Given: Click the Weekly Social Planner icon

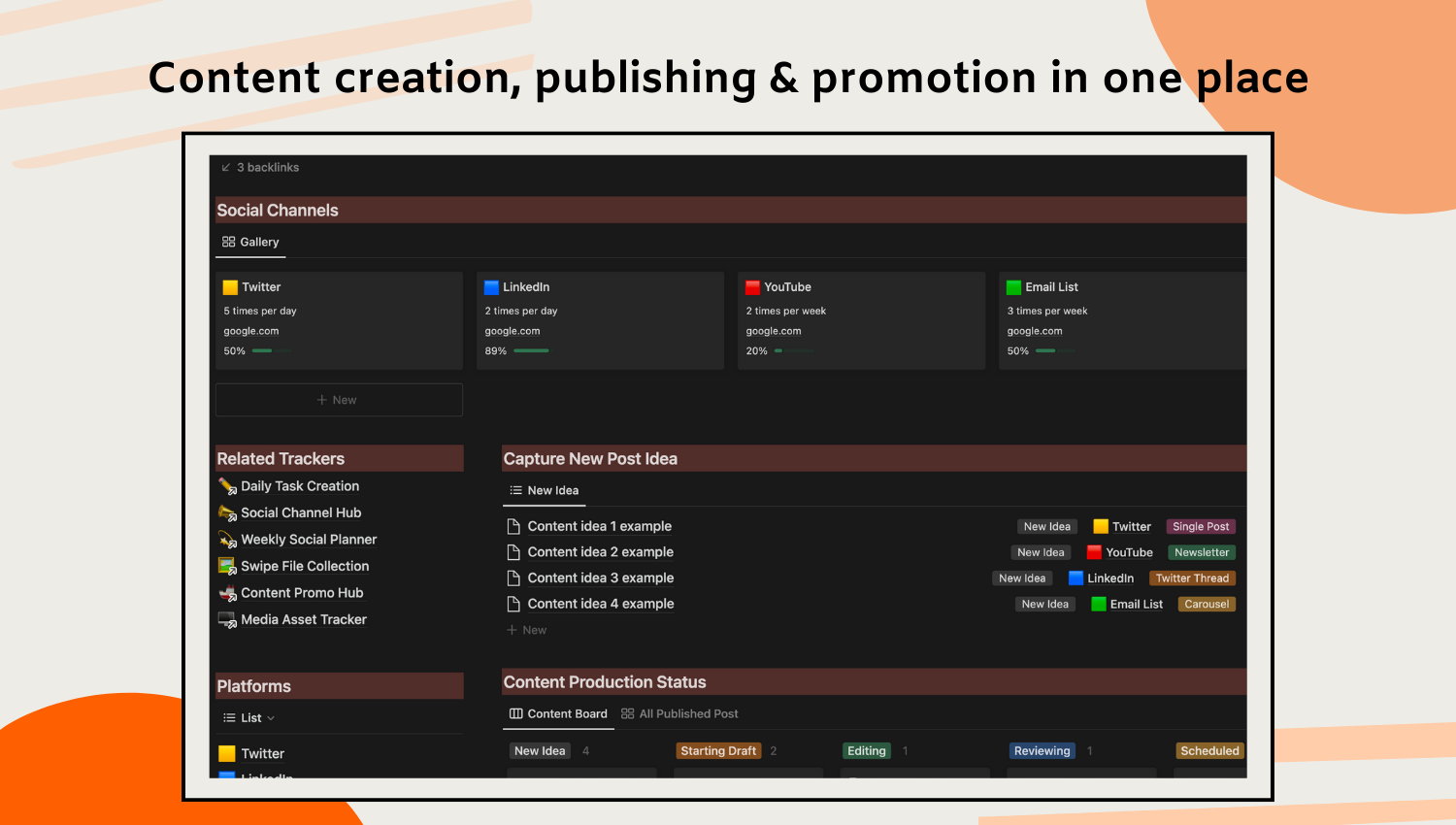Looking at the screenshot, I should click(227, 540).
